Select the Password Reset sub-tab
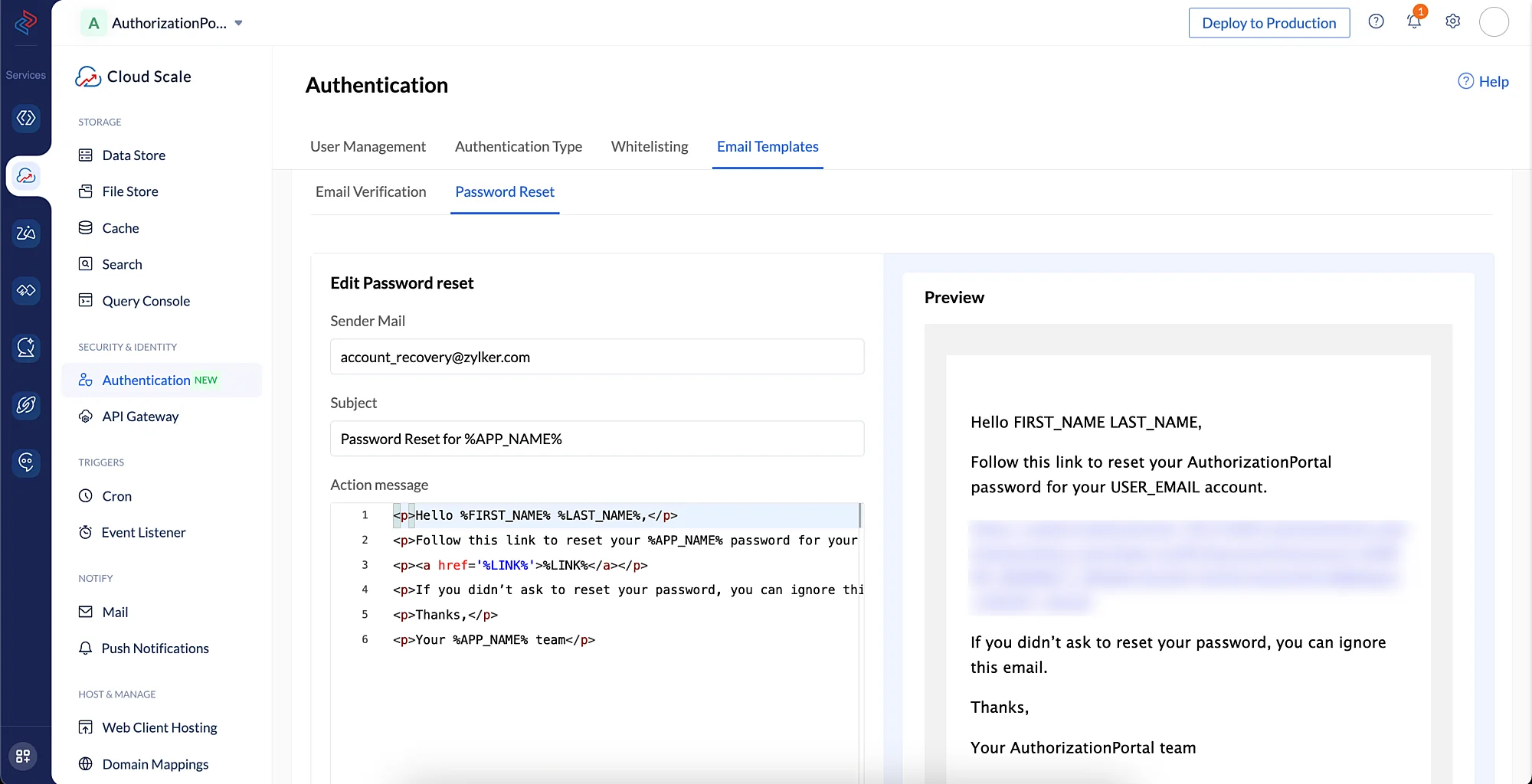 click(x=505, y=191)
